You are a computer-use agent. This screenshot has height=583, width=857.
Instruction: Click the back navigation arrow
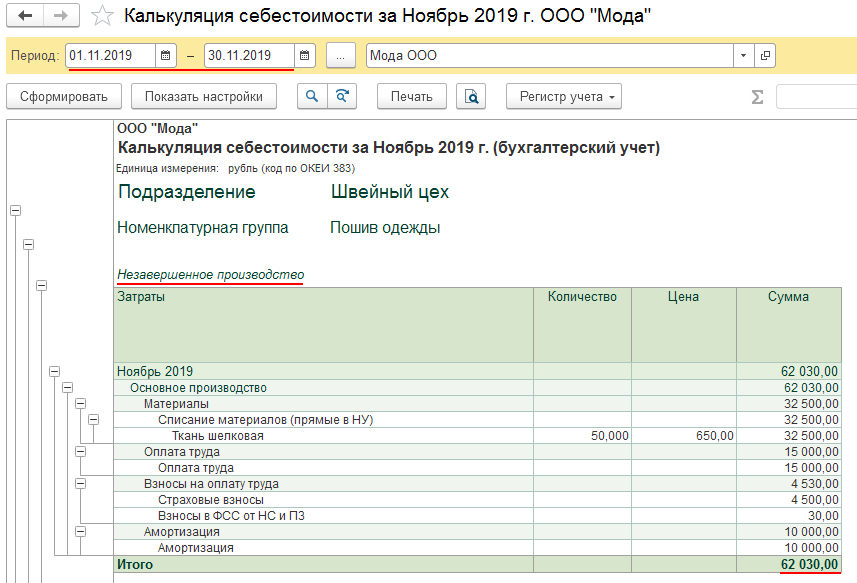(25, 16)
